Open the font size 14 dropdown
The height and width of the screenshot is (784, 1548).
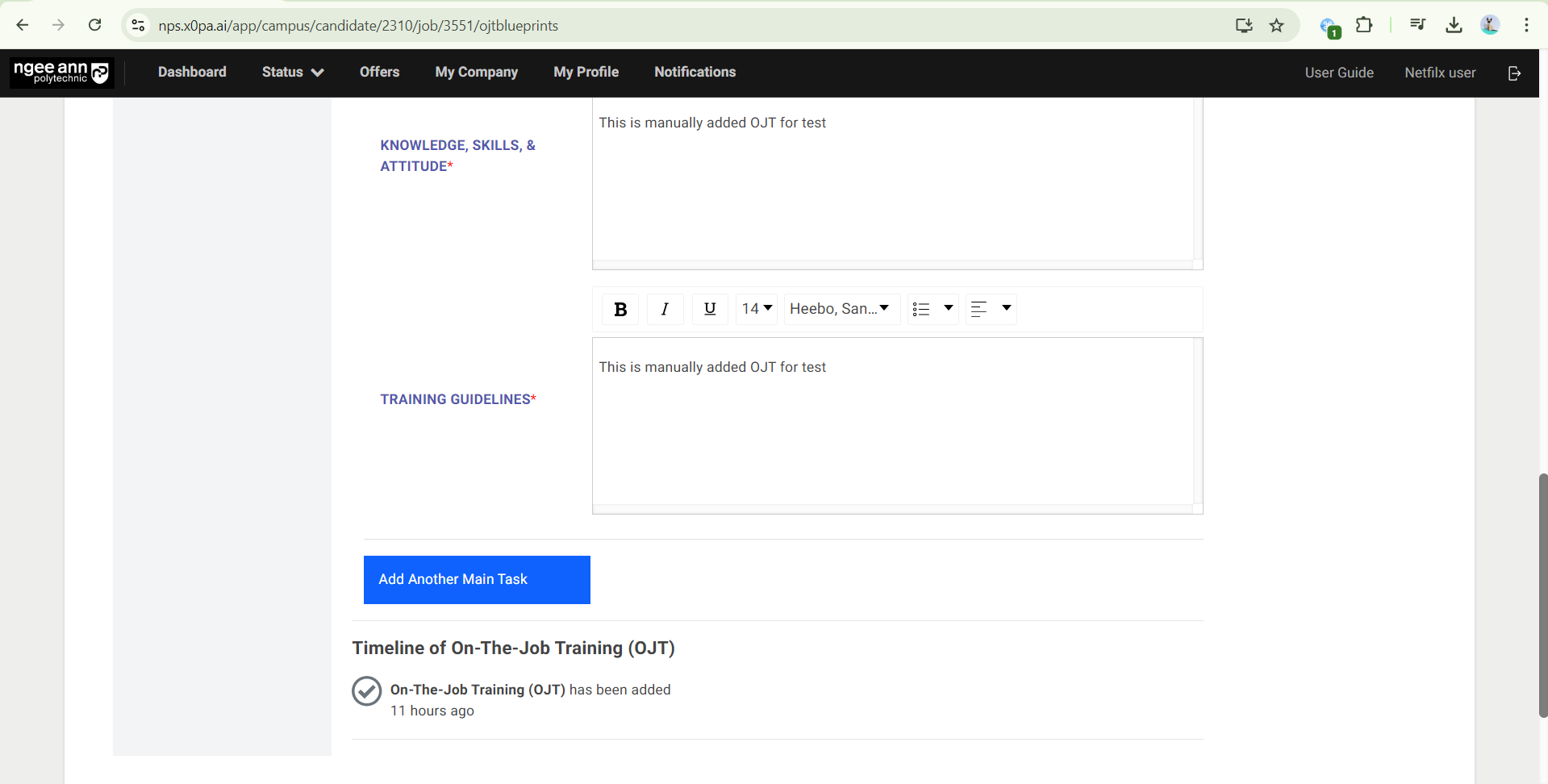point(757,309)
